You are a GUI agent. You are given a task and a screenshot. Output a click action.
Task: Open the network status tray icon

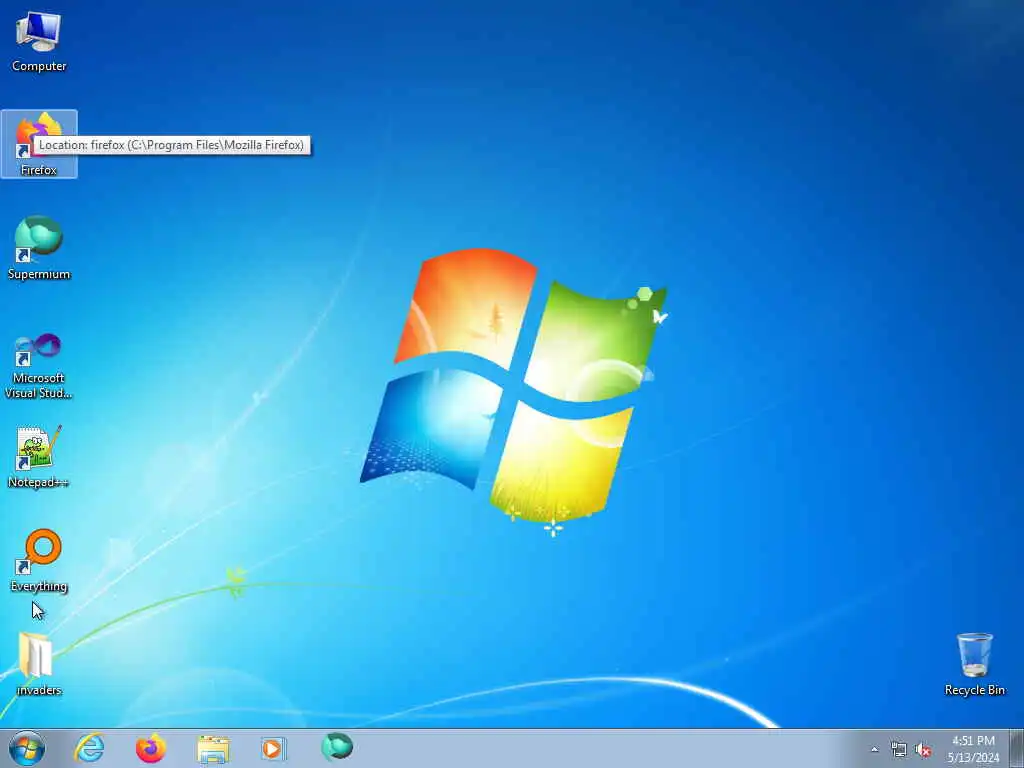[899, 750]
